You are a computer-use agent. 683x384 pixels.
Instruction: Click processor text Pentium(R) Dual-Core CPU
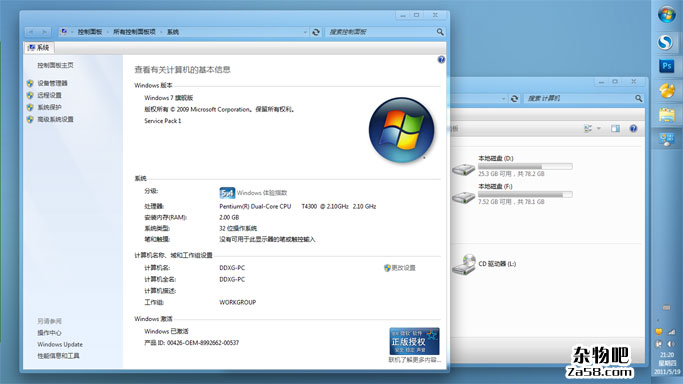click(255, 206)
